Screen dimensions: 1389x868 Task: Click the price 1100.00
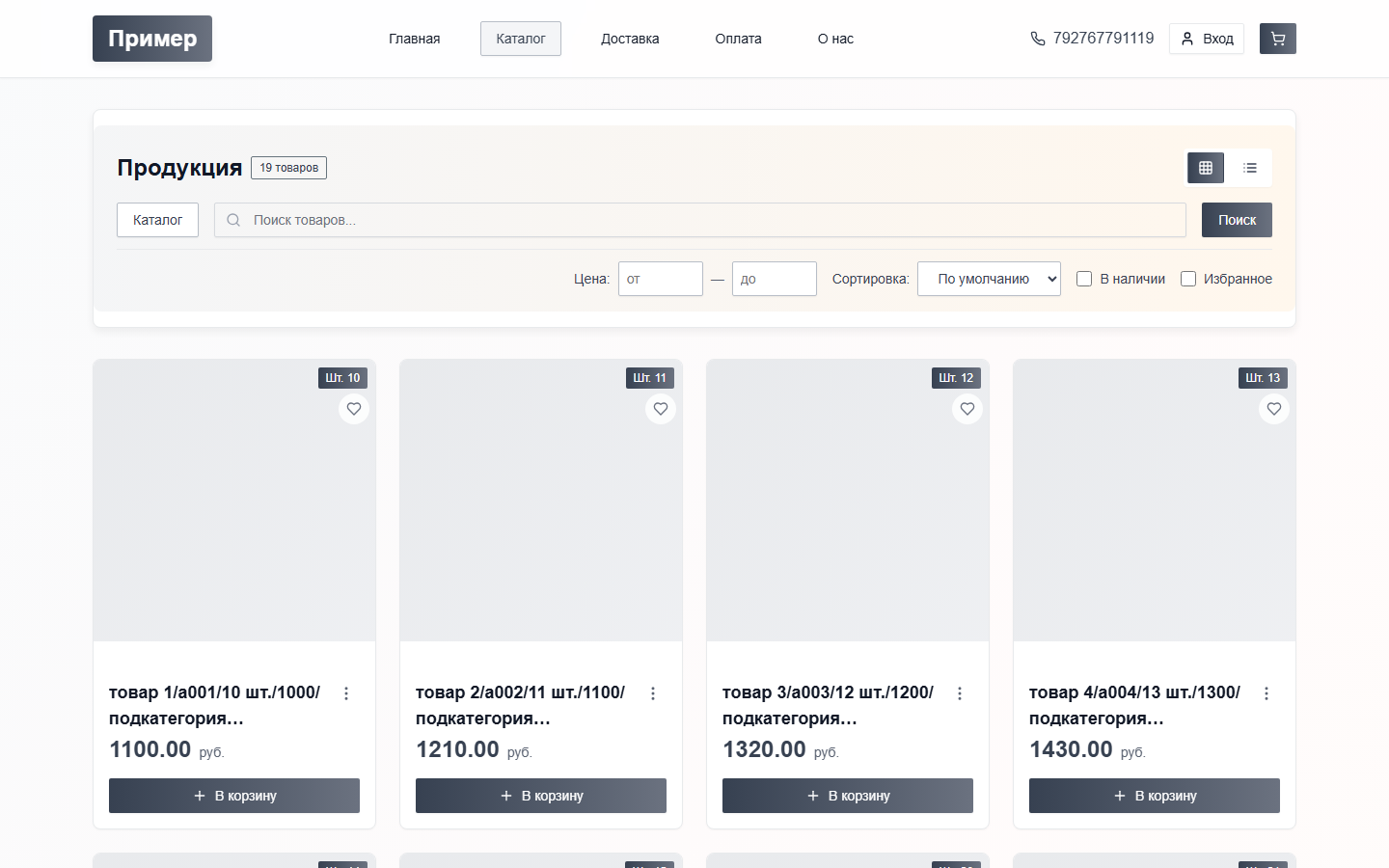150,749
